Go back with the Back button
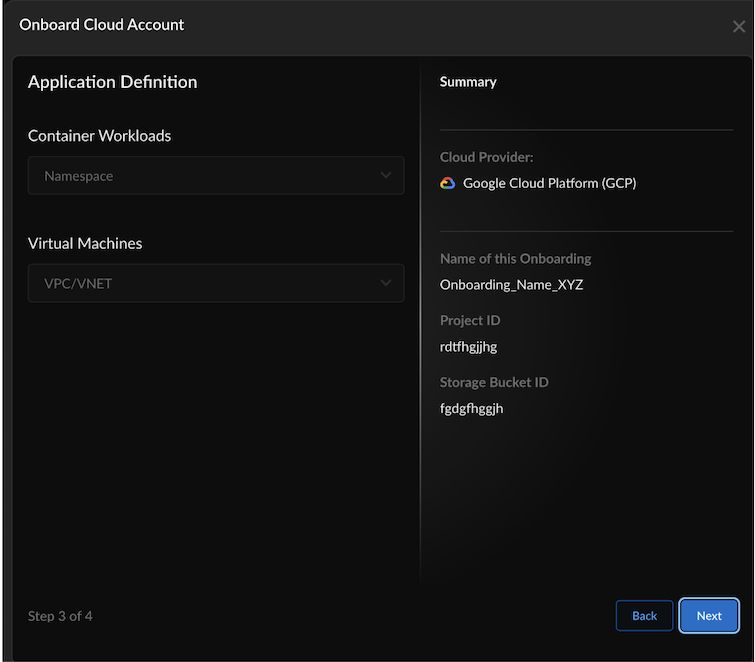The image size is (755, 662). pos(645,616)
